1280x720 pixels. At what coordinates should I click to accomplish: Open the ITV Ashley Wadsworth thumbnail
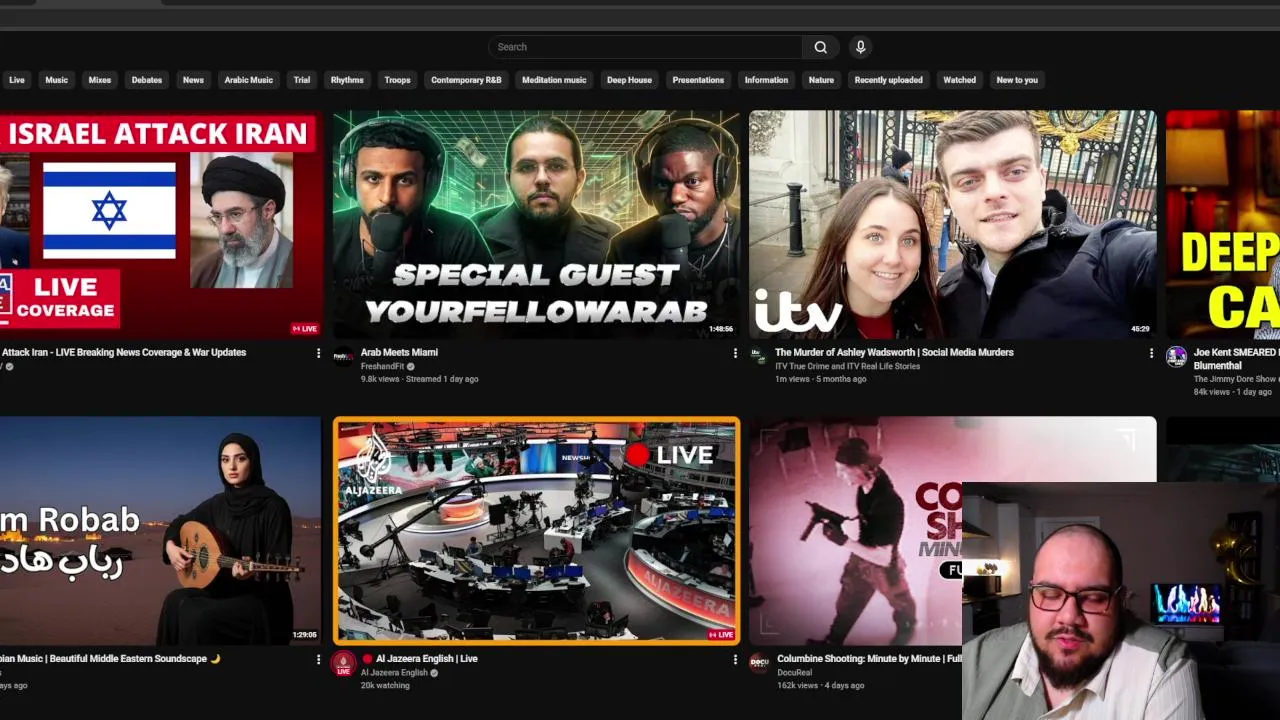(x=952, y=224)
